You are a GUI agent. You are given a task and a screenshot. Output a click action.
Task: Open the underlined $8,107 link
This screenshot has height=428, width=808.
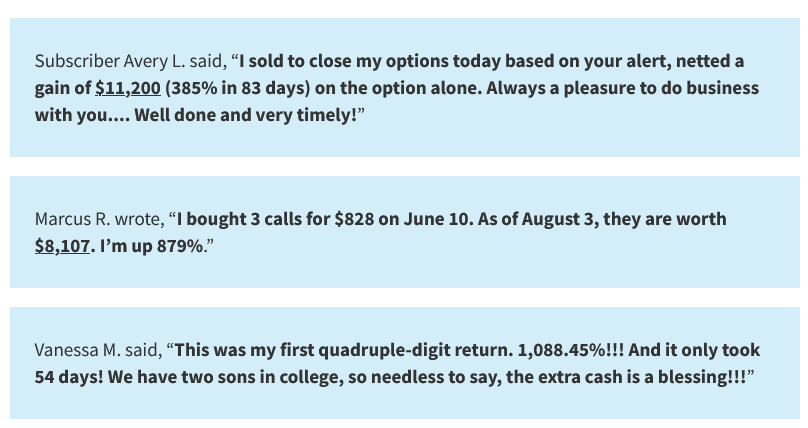pyautogui.click(x=62, y=246)
